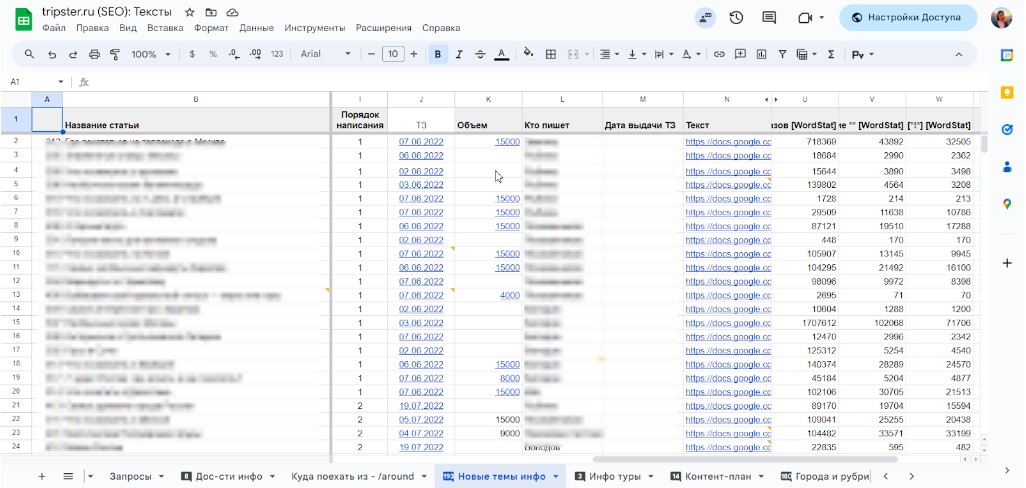Open the text color picker
1026x488 pixels.
tap(501, 54)
